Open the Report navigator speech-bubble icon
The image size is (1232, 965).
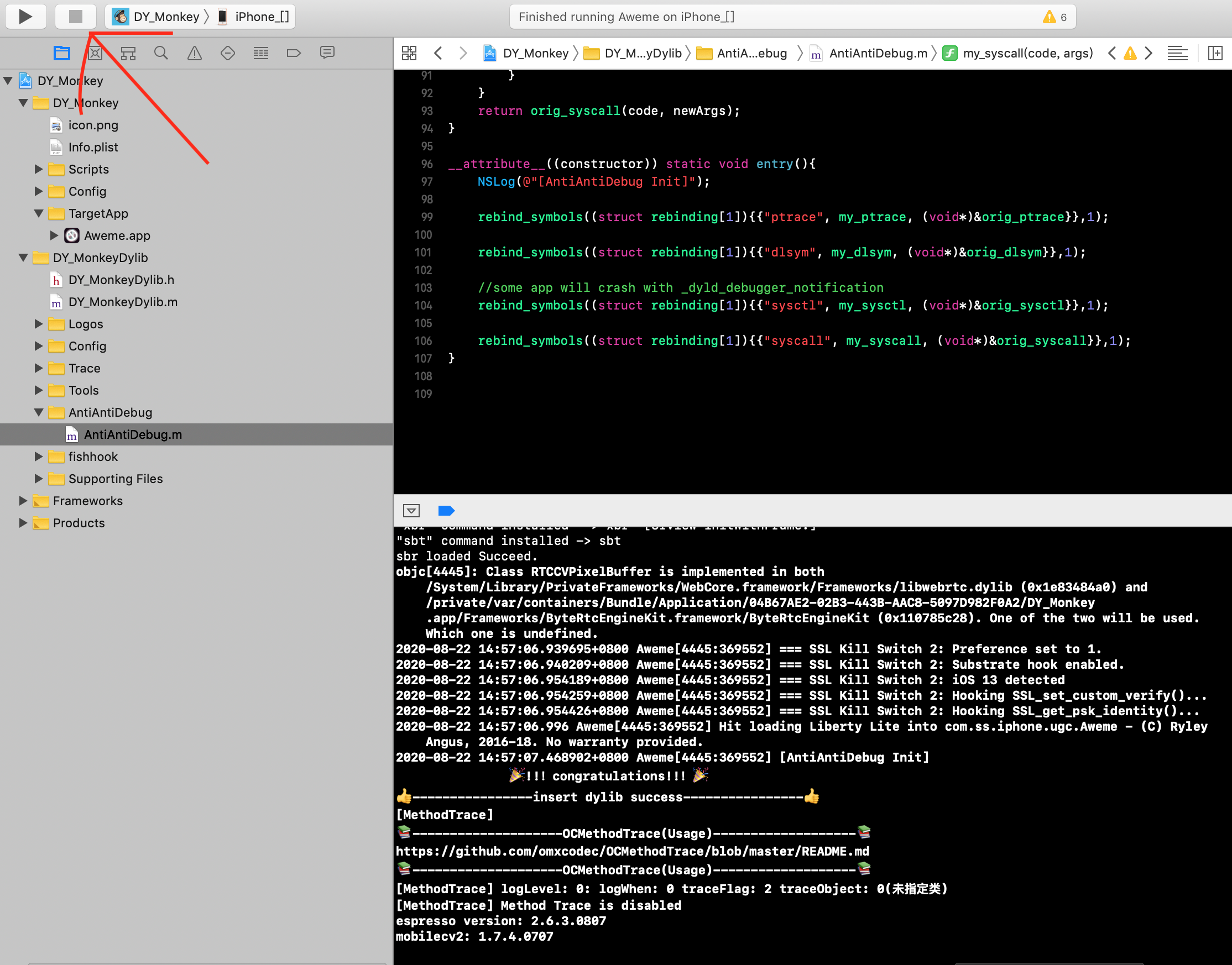(327, 53)
